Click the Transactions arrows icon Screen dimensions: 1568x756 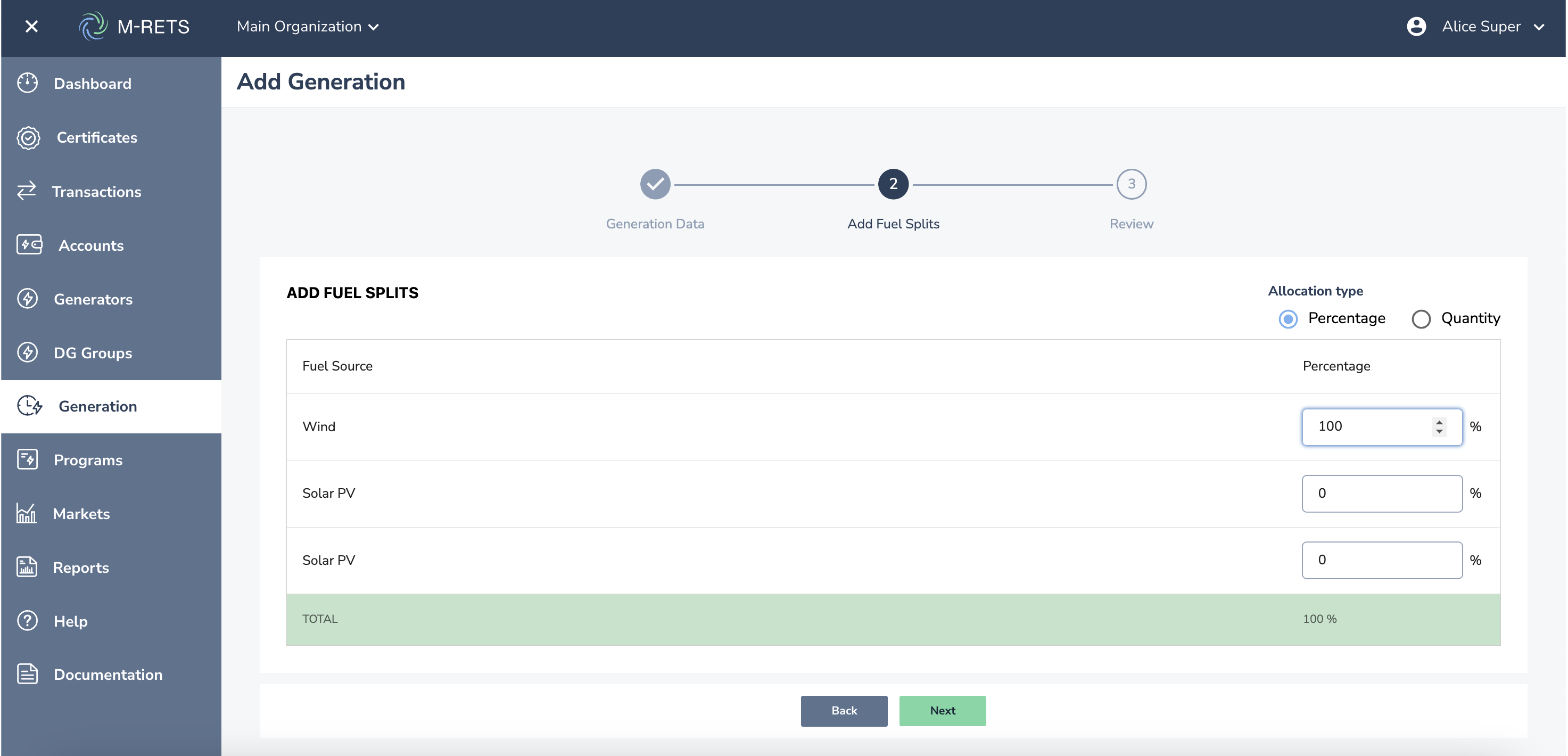coord(27,191)
